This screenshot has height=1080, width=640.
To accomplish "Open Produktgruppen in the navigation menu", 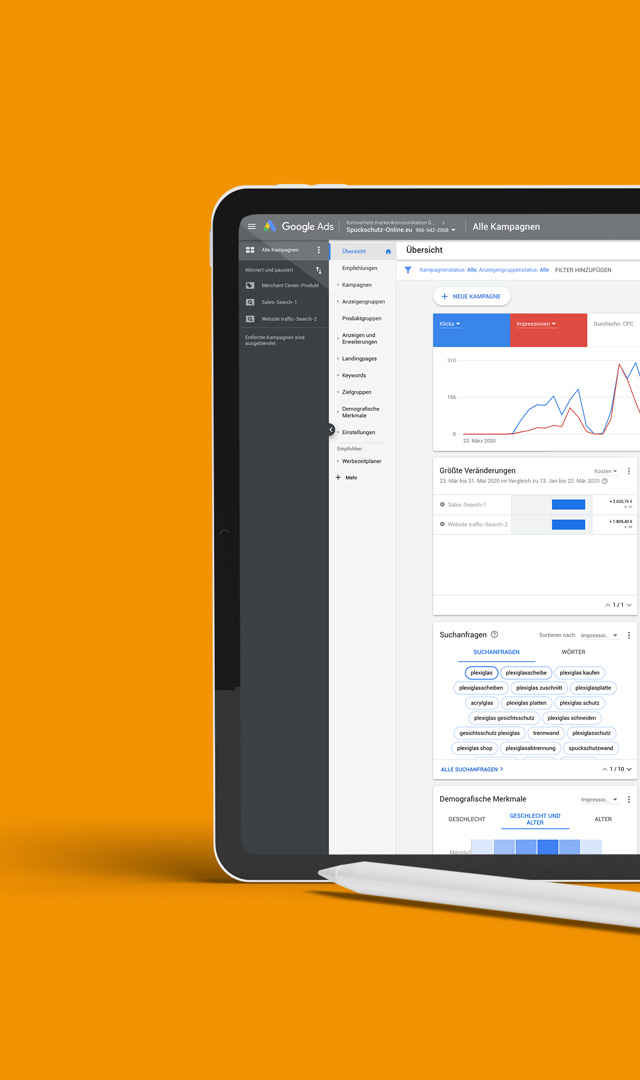I will click(x=362, y=318).
